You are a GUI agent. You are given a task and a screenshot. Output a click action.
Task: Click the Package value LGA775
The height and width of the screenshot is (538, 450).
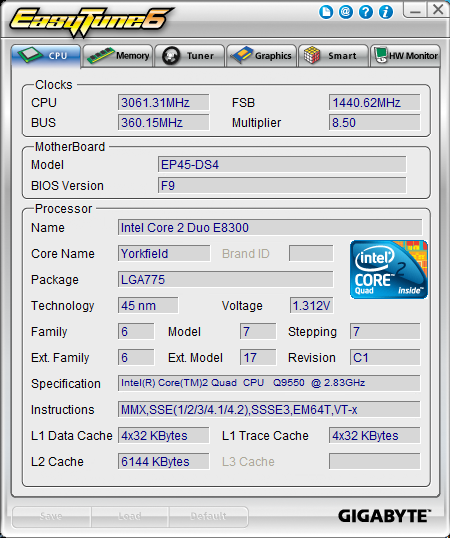225,279
